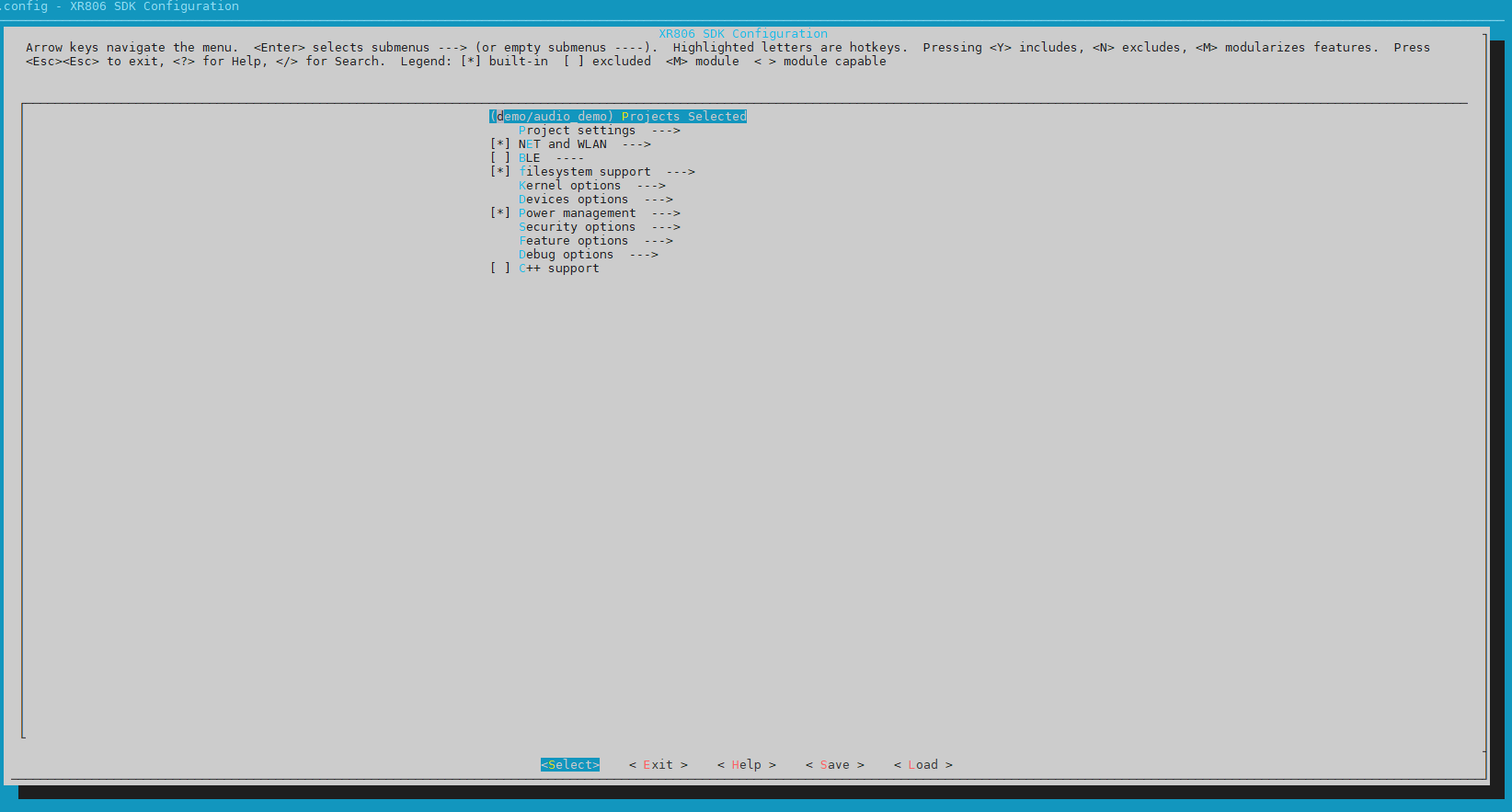Viewport: 1512px width, 812px height.
Task: Click the filesystem support label
Action: point(584,172)
